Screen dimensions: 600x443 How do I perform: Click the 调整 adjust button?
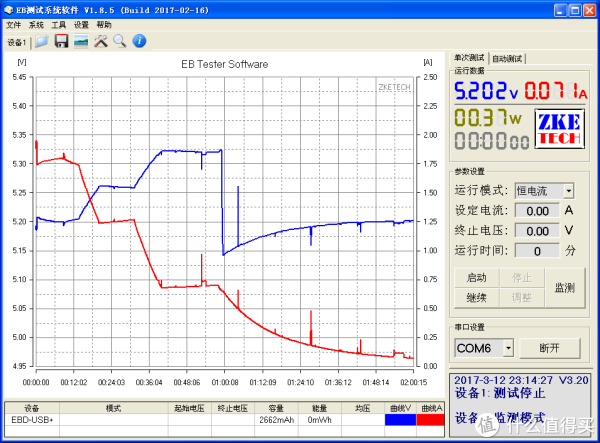[x=522, y=298]
